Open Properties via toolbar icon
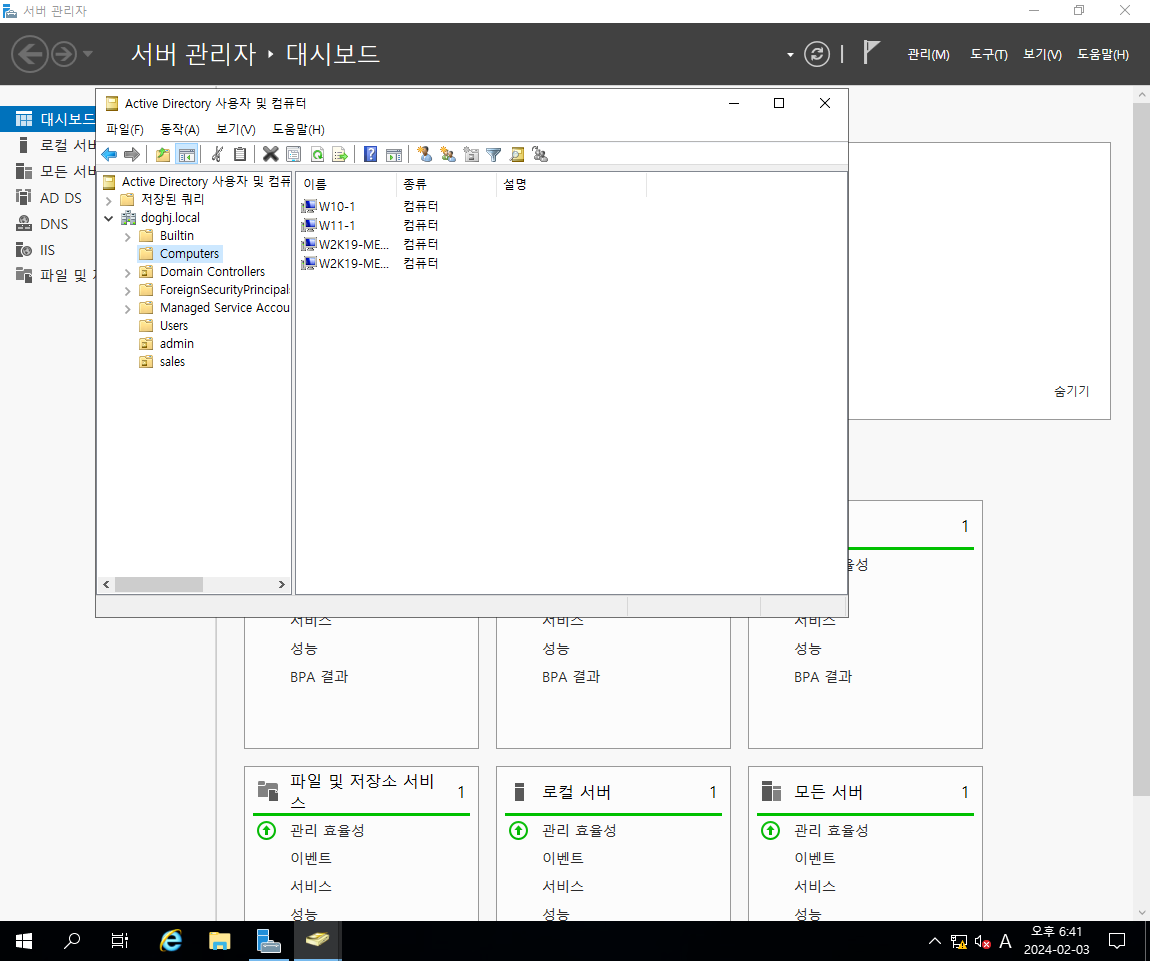 click(x=294, y=154)
